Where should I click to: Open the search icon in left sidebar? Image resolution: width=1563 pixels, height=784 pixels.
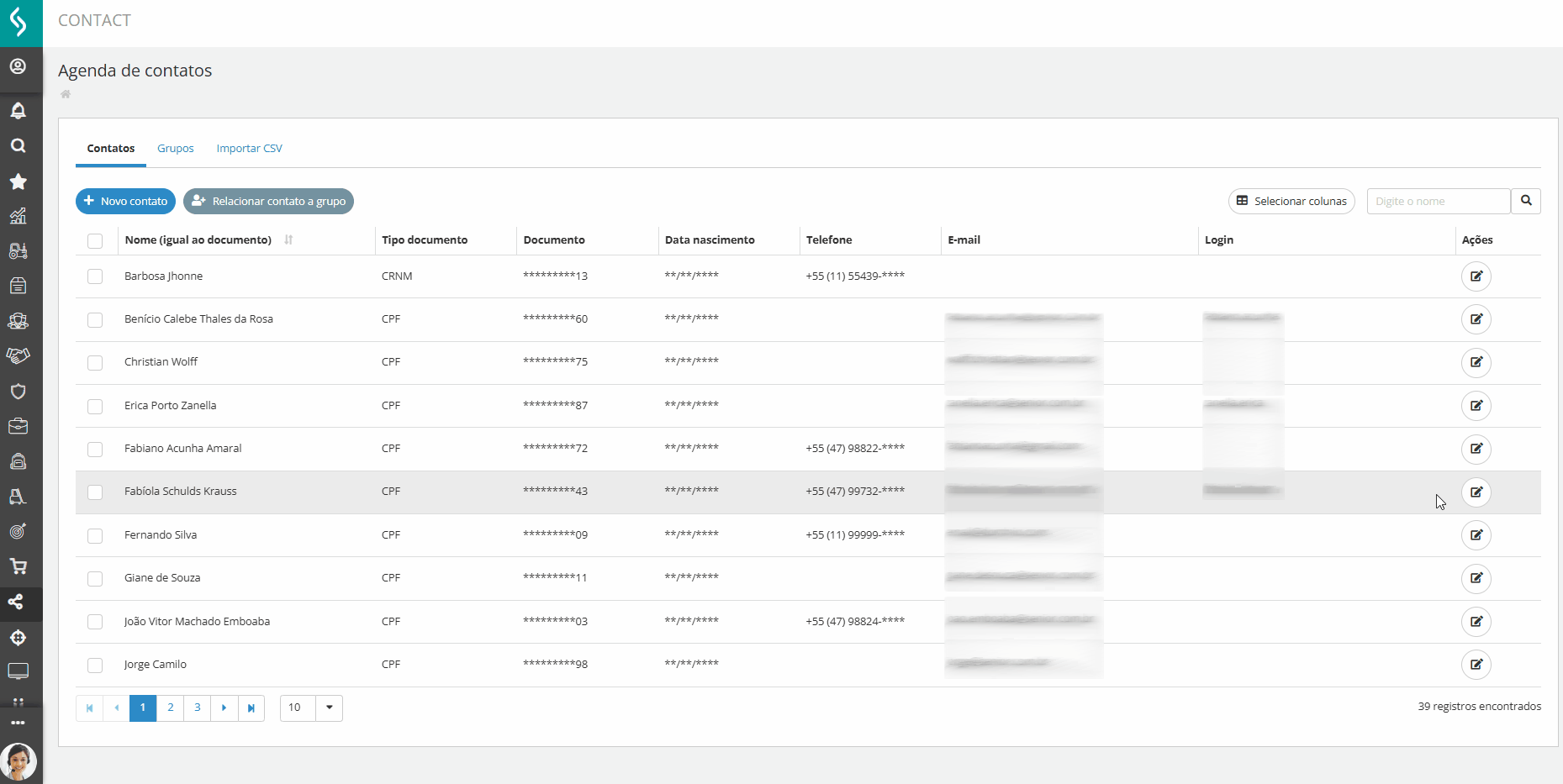tap(18, 146)
